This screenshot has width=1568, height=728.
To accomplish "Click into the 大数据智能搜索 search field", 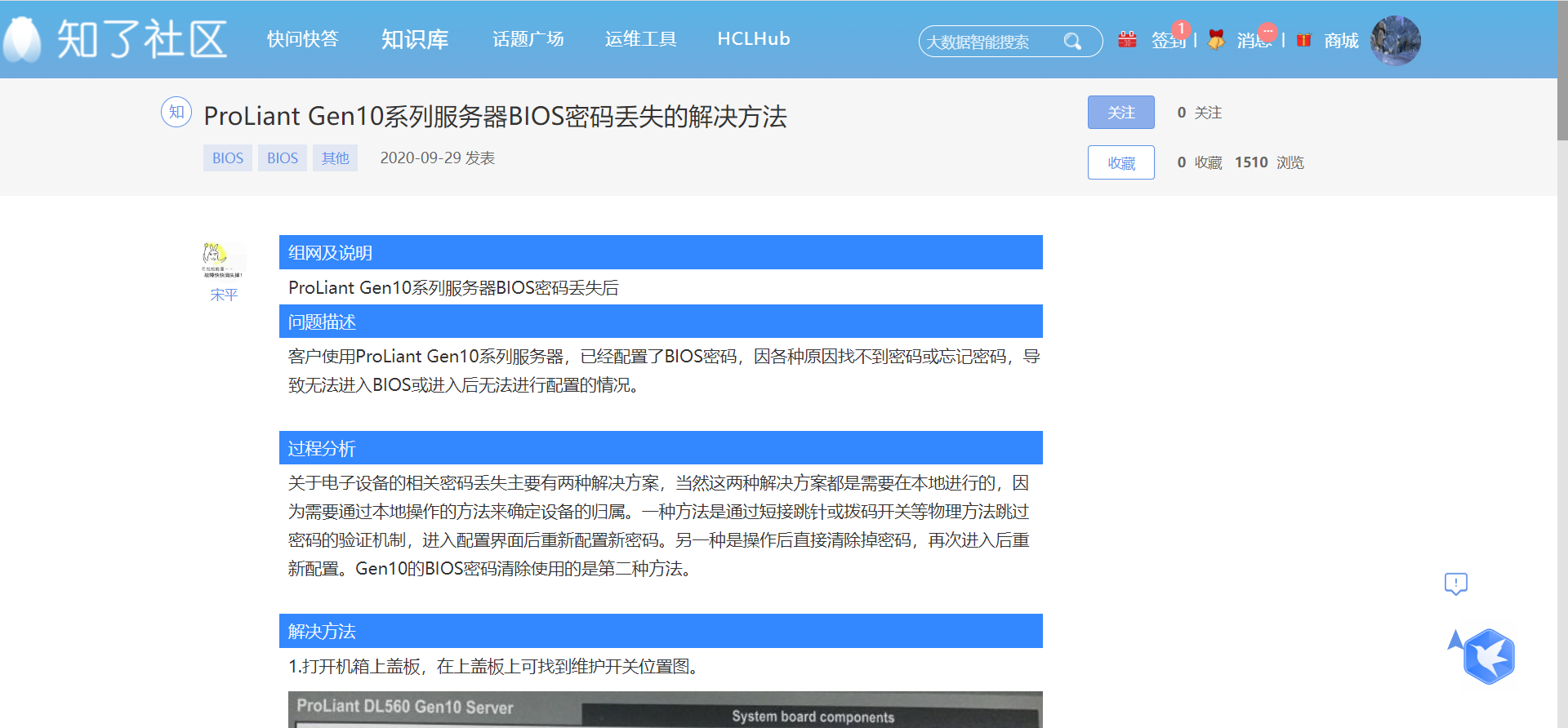I will pyautogui.click(x=988, y=42).
